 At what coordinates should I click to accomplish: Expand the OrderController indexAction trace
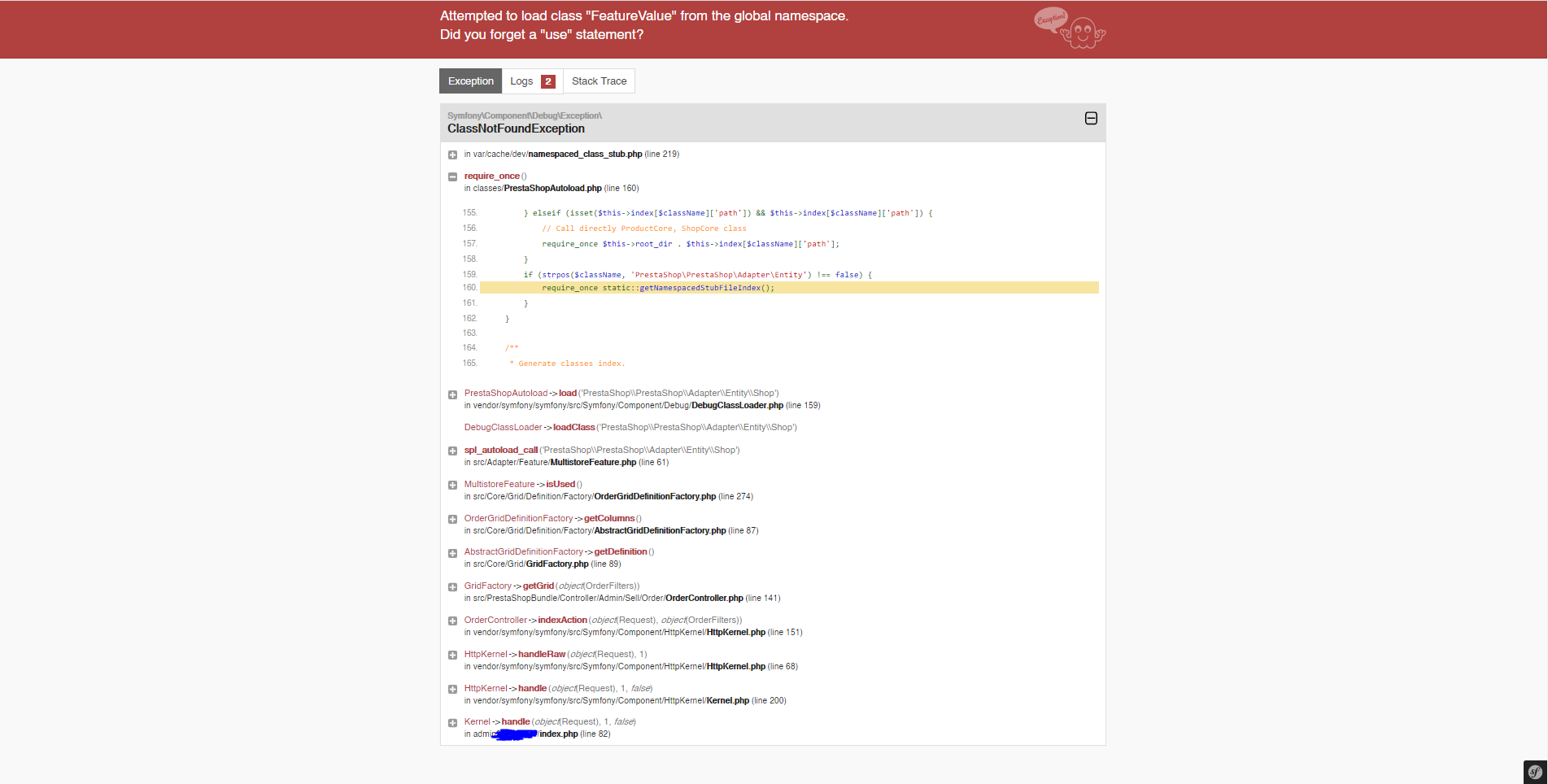pos(452,621)
